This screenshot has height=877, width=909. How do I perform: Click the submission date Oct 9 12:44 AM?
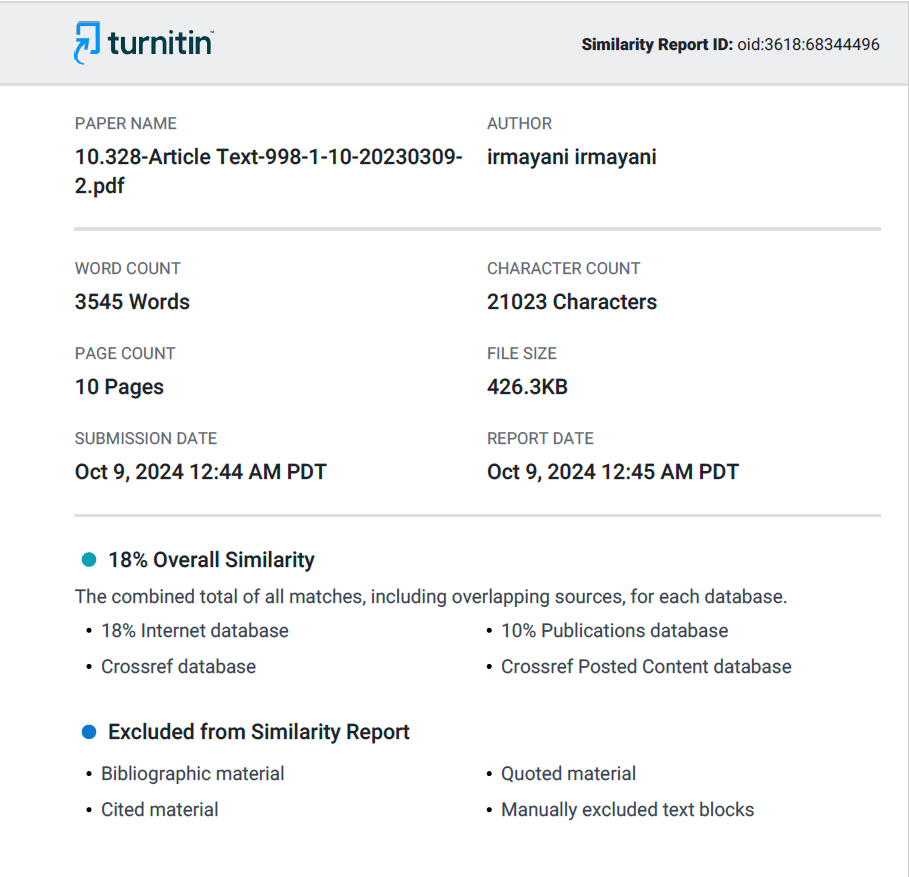point(201,472)
